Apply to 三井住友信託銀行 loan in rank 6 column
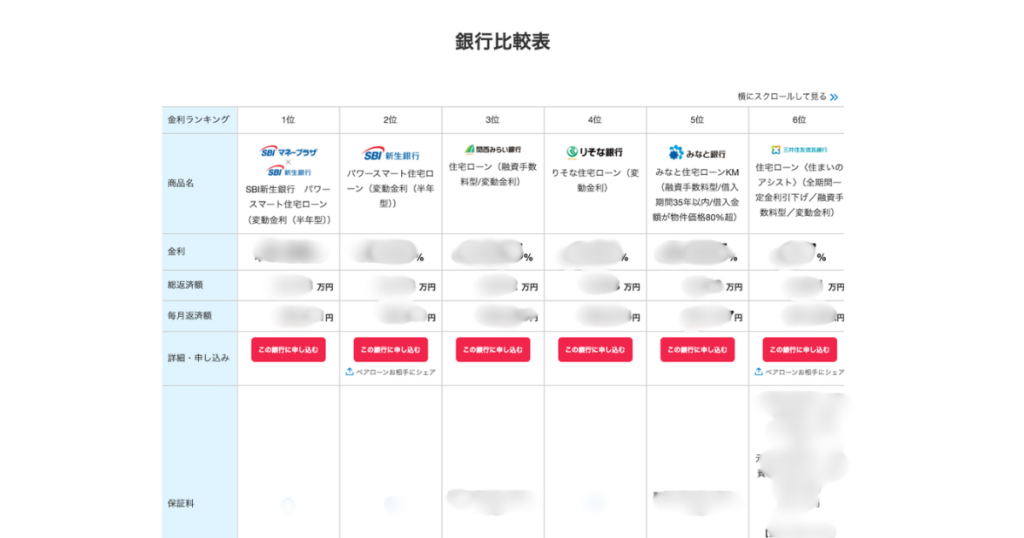The height and width of the screenshot is (538, 1024). click(x=799, y=349)
